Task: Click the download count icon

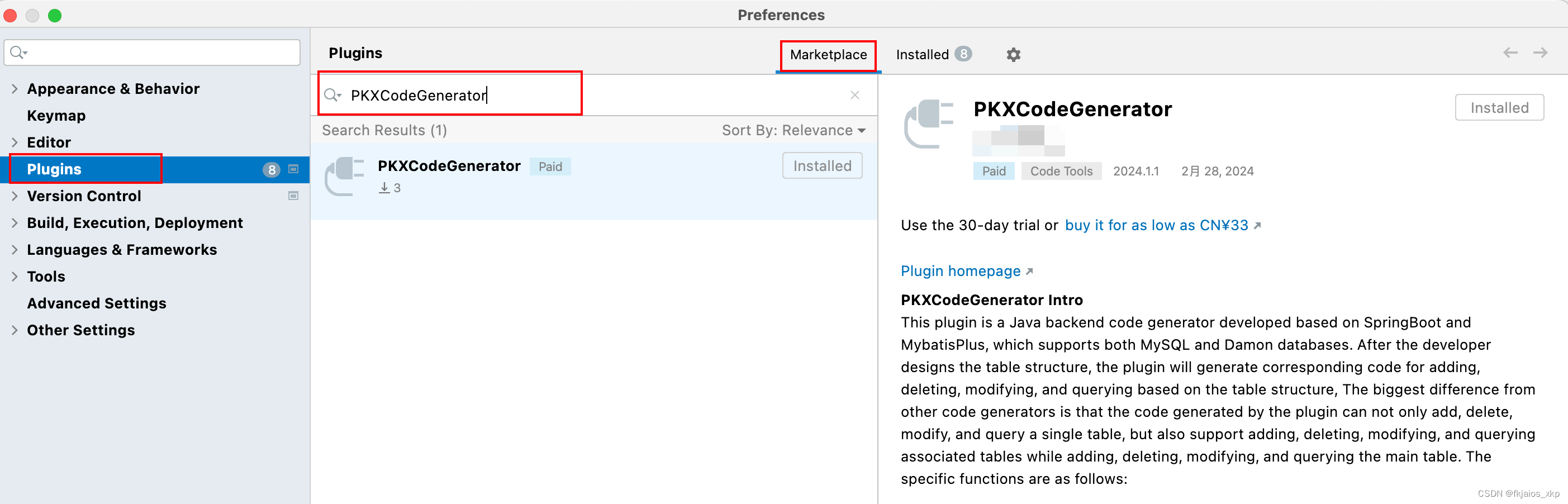Action: click(x=384, y=188)
